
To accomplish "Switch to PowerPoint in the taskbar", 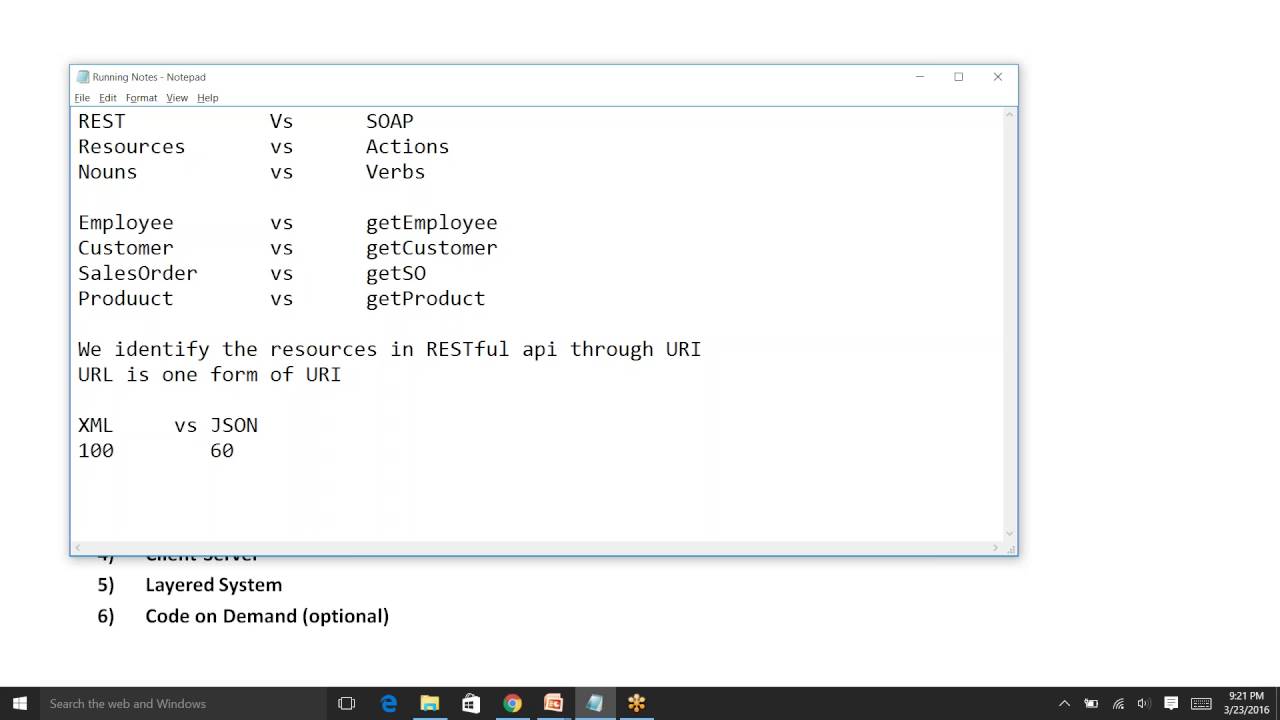I will pyautogui.click(x=553, y=704).
